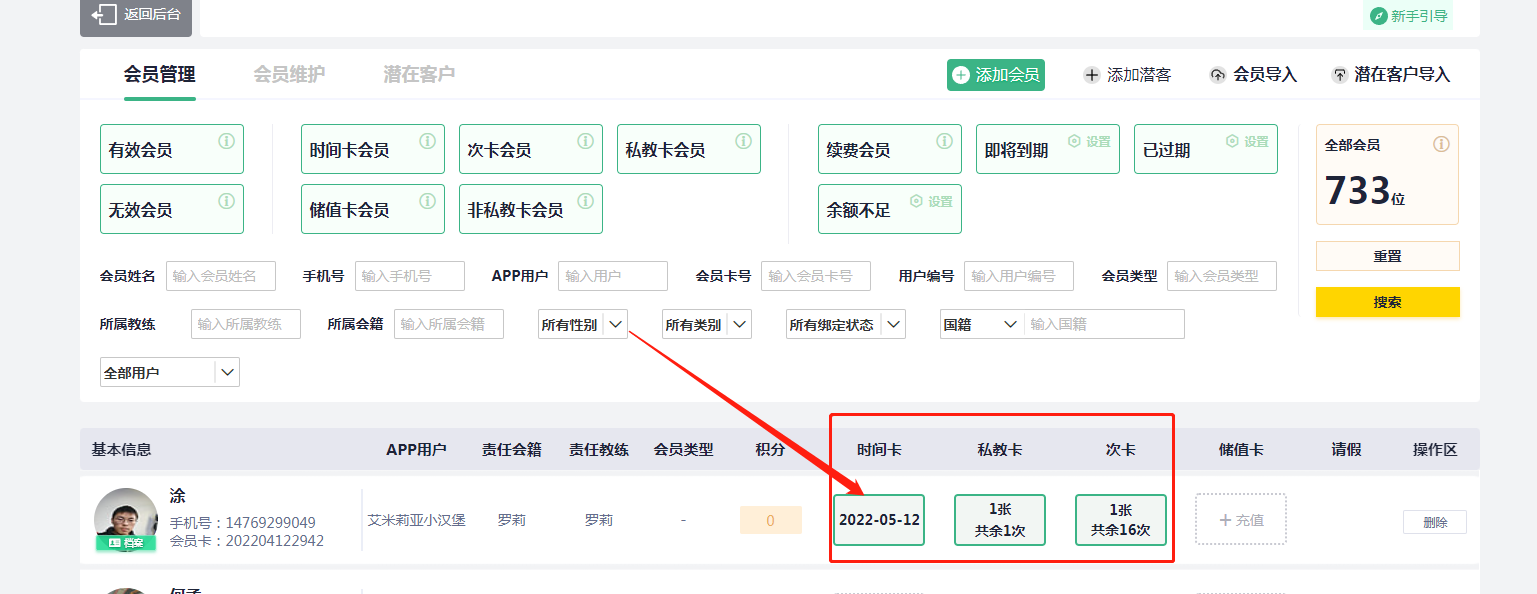
Task: Switch to the 会员维护 tab
Action: [289, 74]
